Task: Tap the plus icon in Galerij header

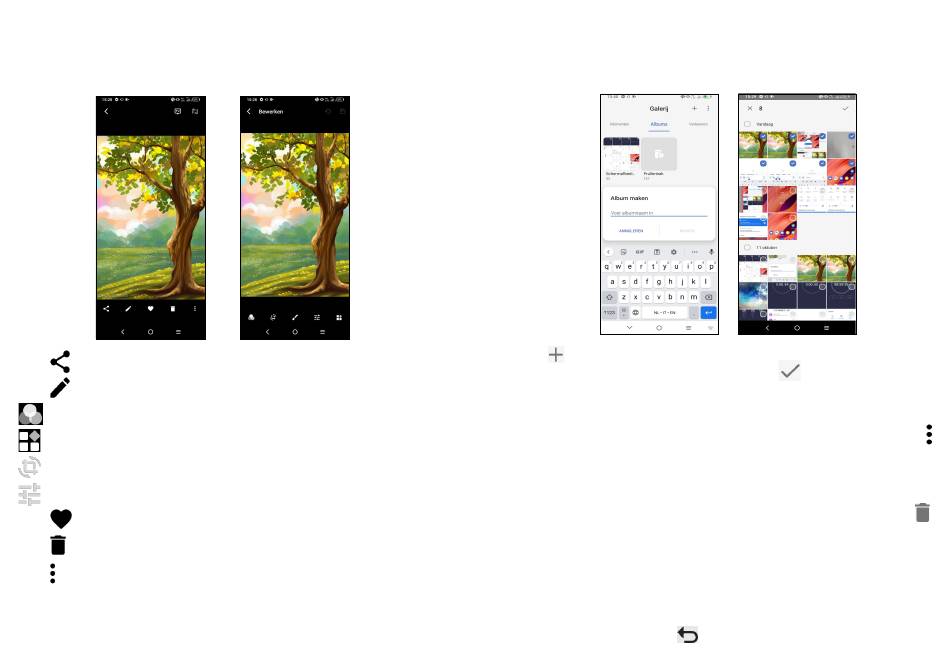Action: tap(694, 108)
